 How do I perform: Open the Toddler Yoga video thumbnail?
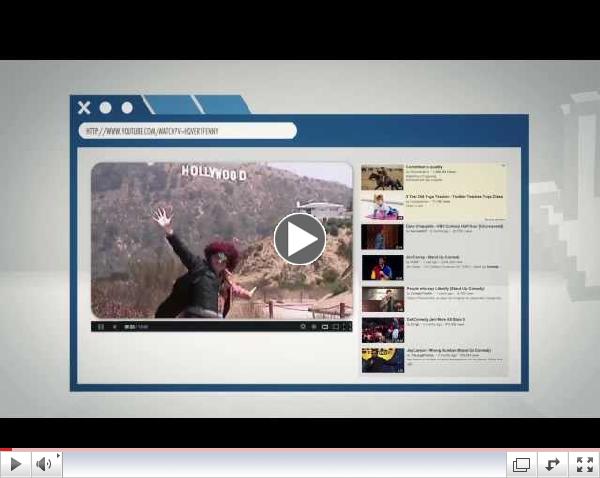[x=382, y=206]
